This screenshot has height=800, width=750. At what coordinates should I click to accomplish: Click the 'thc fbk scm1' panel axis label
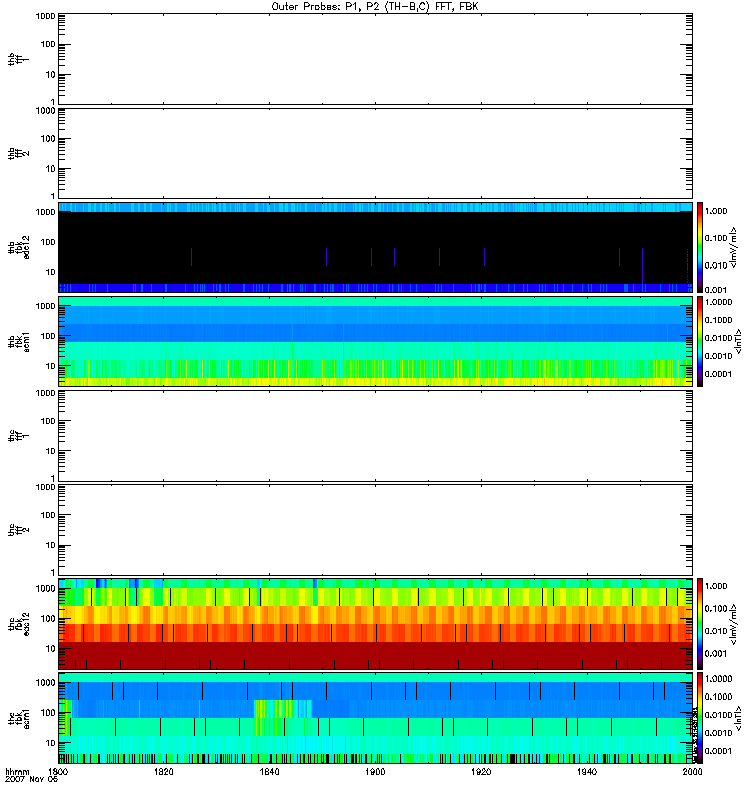18,718
